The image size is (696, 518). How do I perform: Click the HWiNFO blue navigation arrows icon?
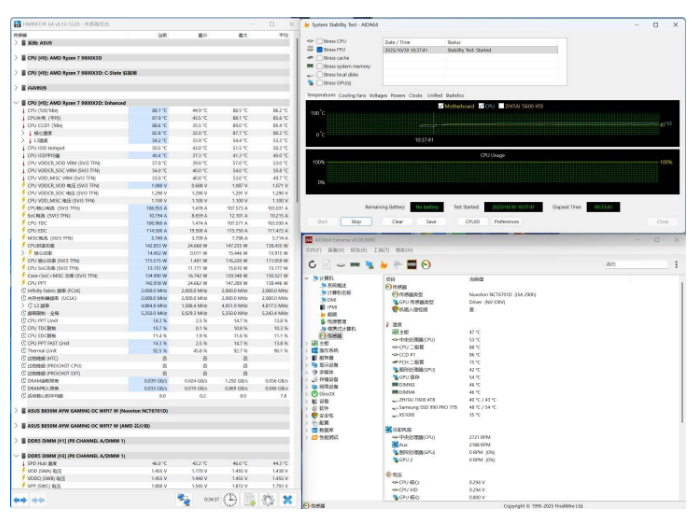point(22,498)
